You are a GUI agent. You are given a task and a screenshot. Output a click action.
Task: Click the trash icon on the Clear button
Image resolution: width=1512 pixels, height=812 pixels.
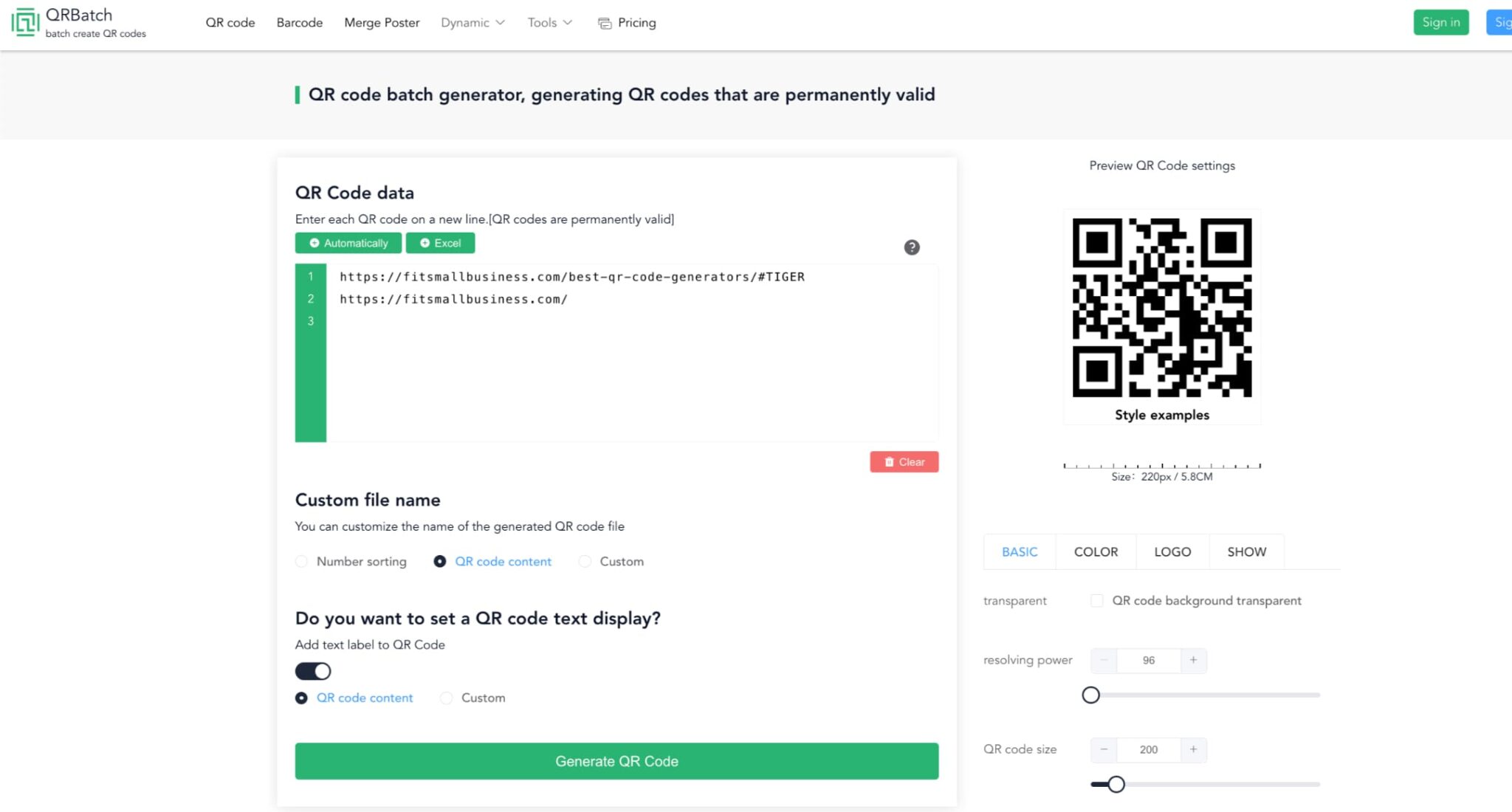click(x=889, y=462)
